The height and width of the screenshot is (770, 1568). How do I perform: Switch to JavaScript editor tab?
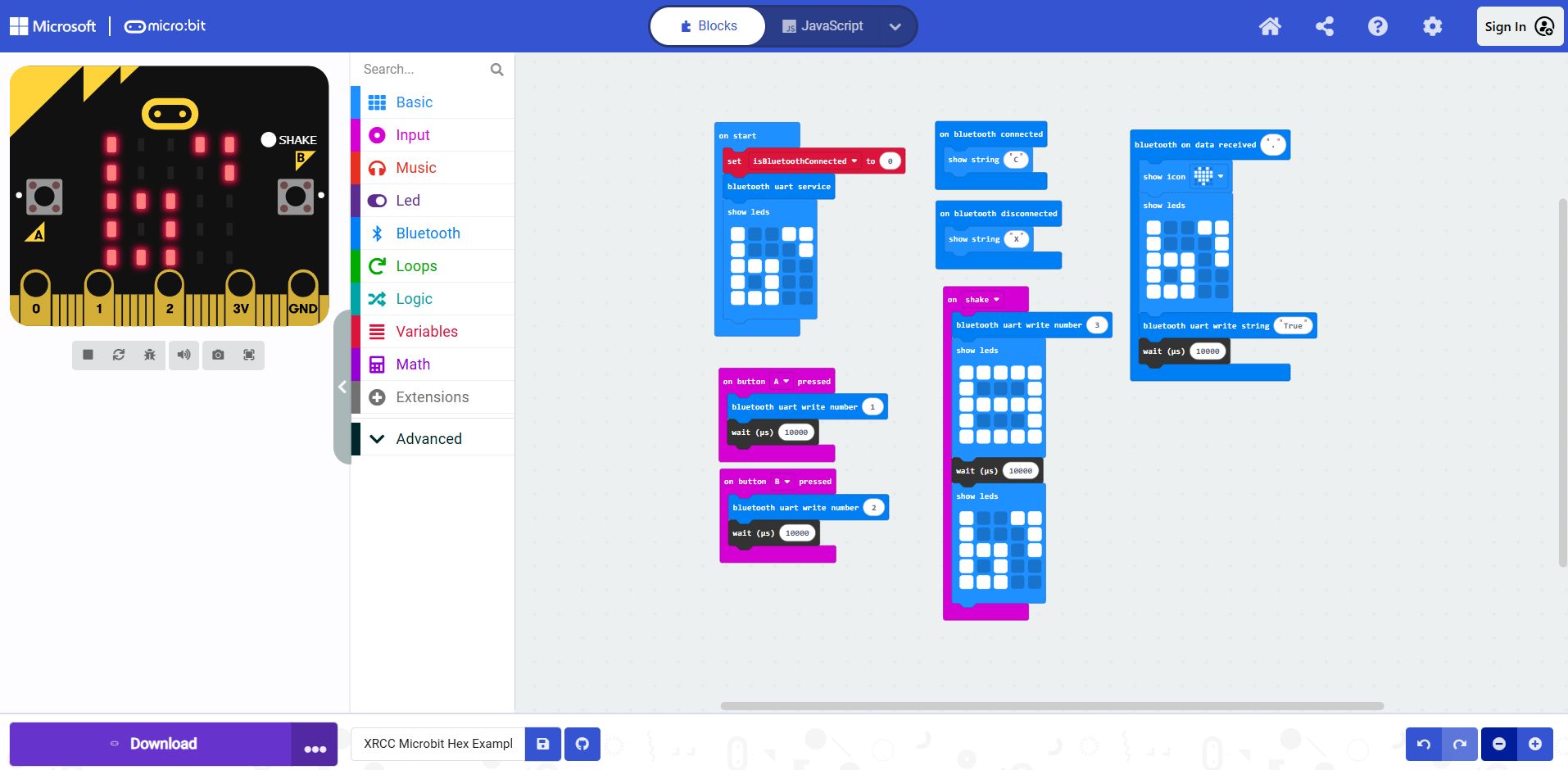point(823,26)
